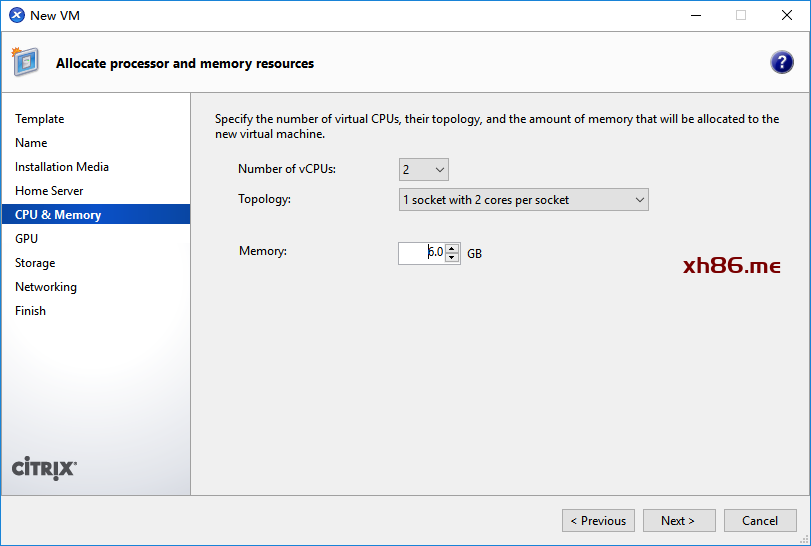811x546 pixels.
Task: Select the CPU & Memory step
Action: (x=58, y=215)
